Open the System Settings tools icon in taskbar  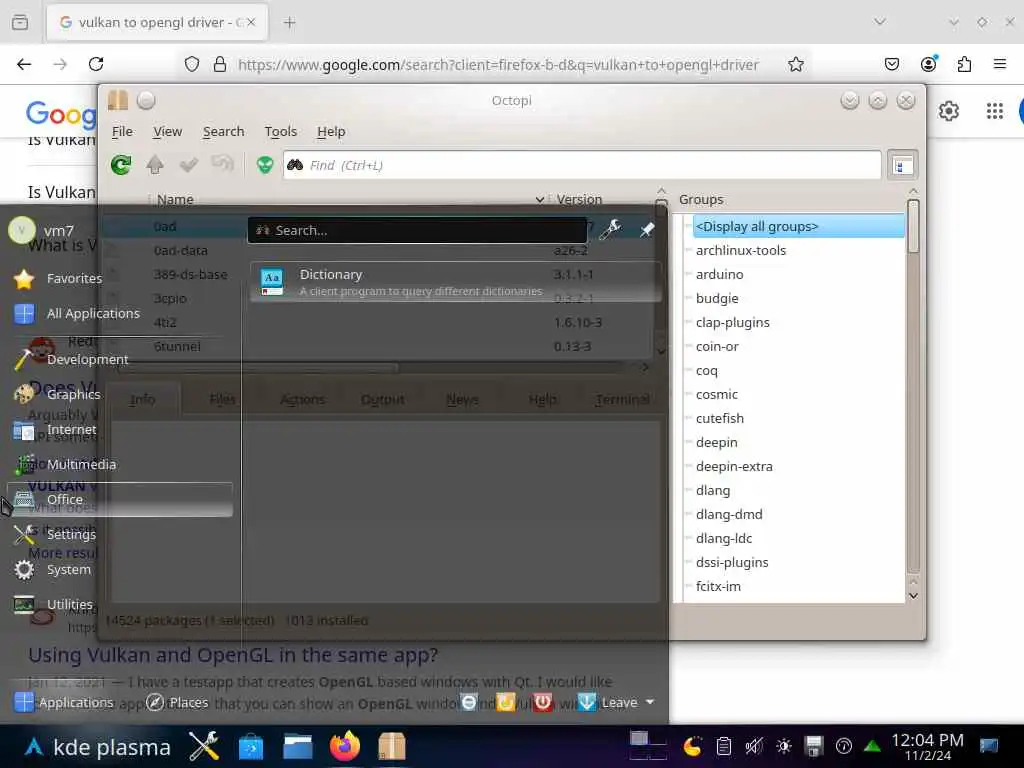[x=204, y=746]
